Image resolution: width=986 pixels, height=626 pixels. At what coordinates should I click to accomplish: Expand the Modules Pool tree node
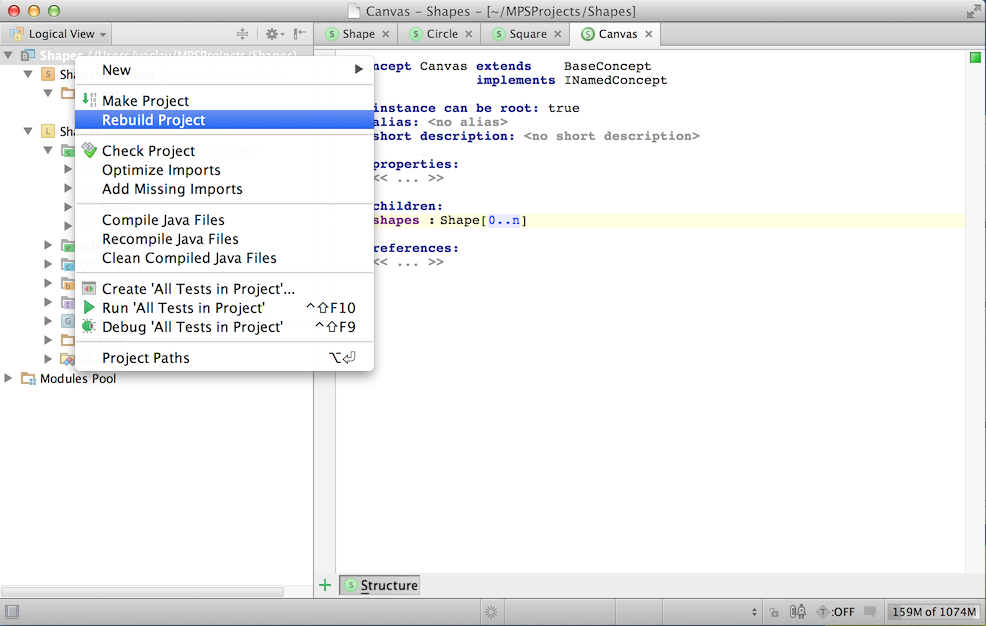(x=8, y=378)
